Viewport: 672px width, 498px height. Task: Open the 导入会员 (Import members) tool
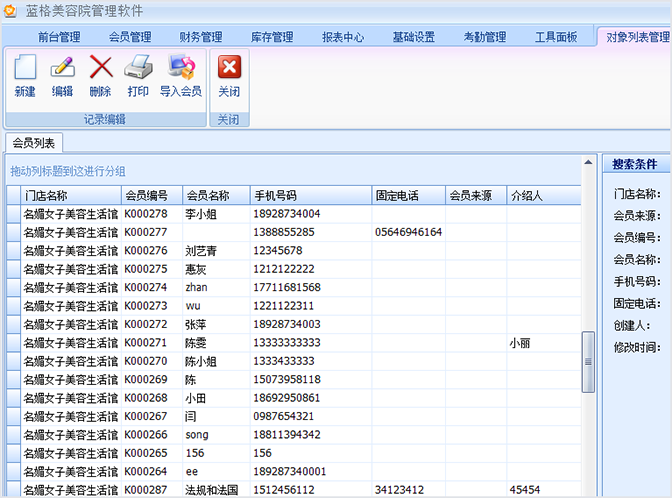click(180, 75)
